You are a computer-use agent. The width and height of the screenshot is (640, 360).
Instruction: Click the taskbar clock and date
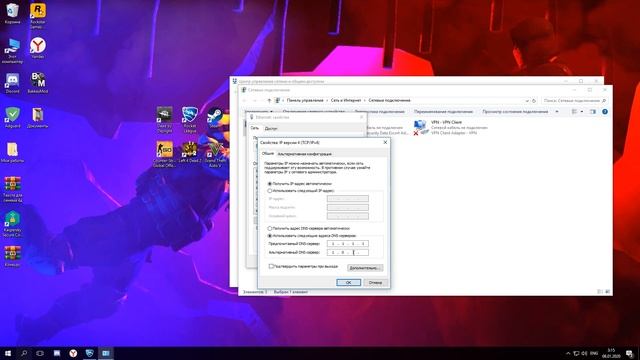click(611, 353)
